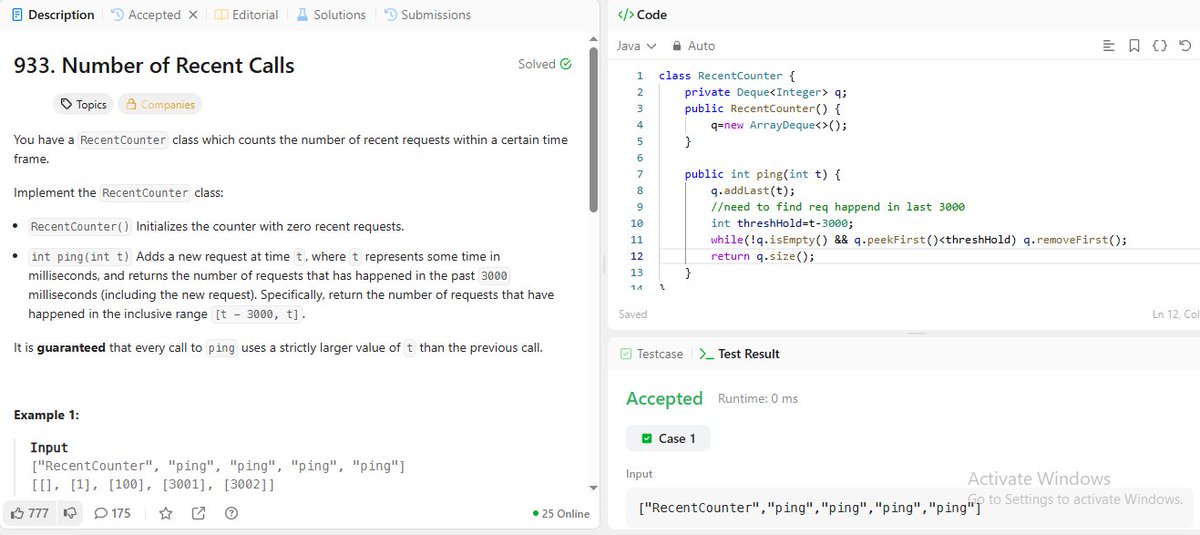
Task: Click the 25 Online indicator
Action: pos(562,513)
